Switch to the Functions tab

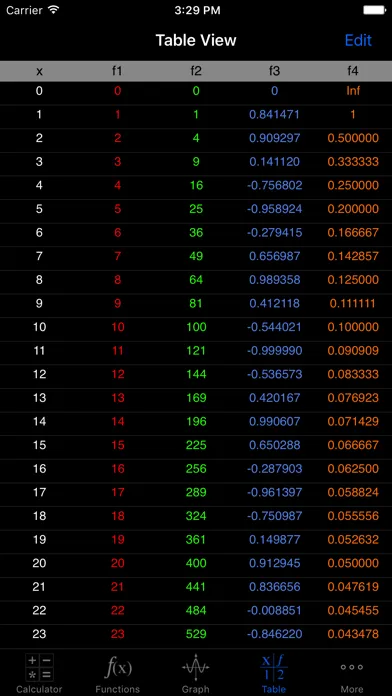118,673
